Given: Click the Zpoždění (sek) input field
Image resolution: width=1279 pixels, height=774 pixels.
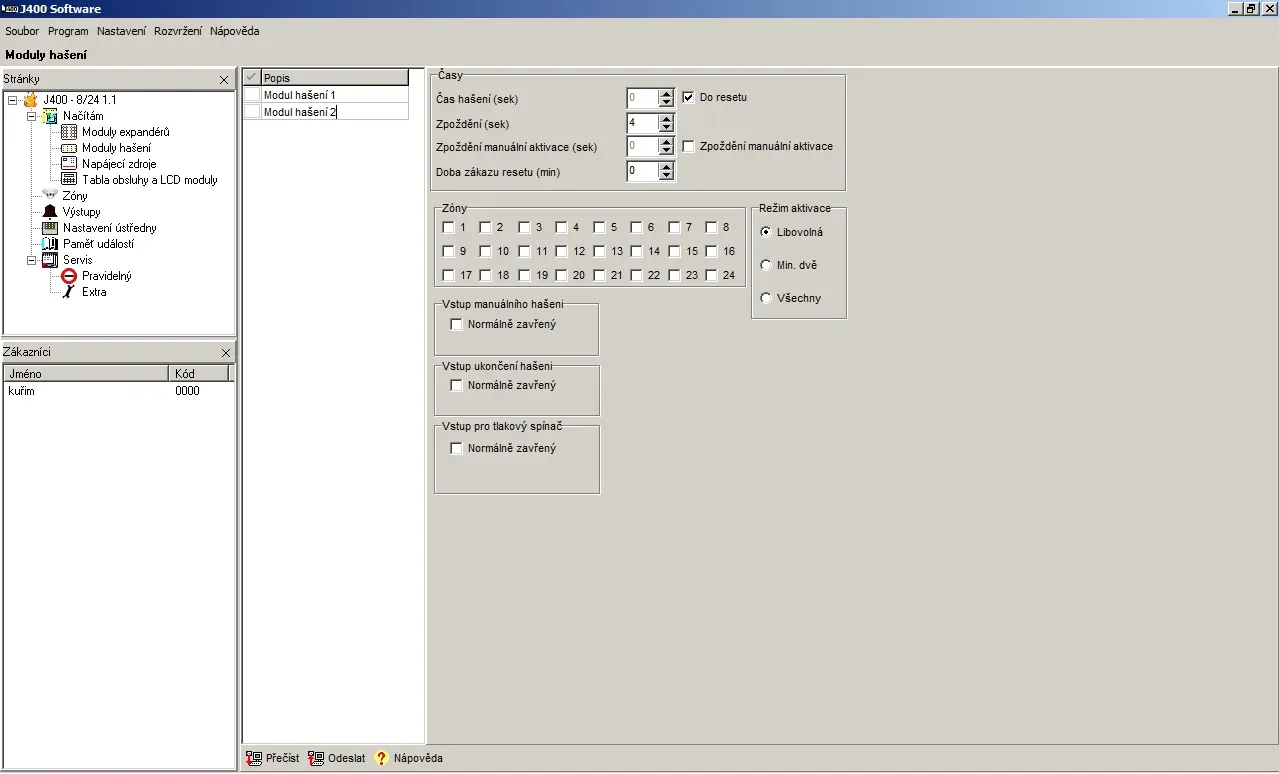Looking at the screenshot, I should (x=643, y=123).
